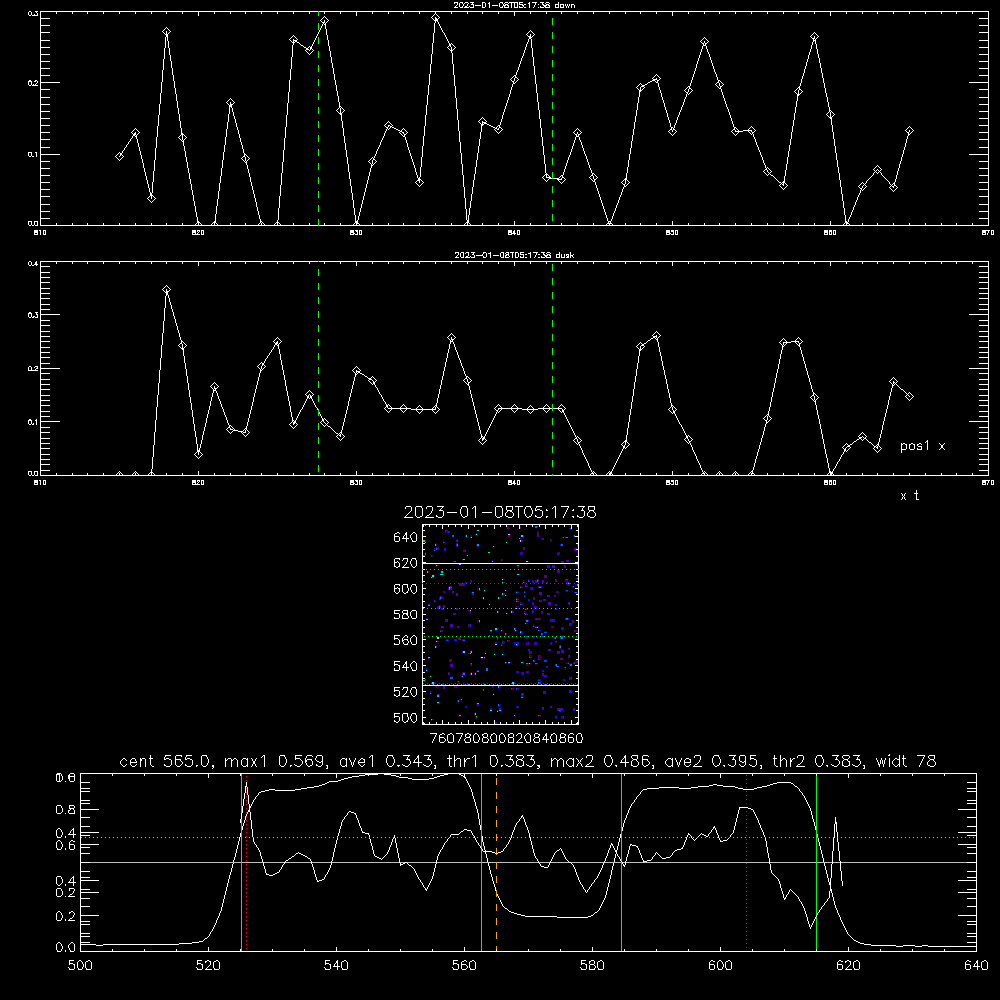Image resolution: width=1000 pixels, height=1000 pixels.
Task: Click the '540' x-axis label of profile plot
Action: [336, 966]
